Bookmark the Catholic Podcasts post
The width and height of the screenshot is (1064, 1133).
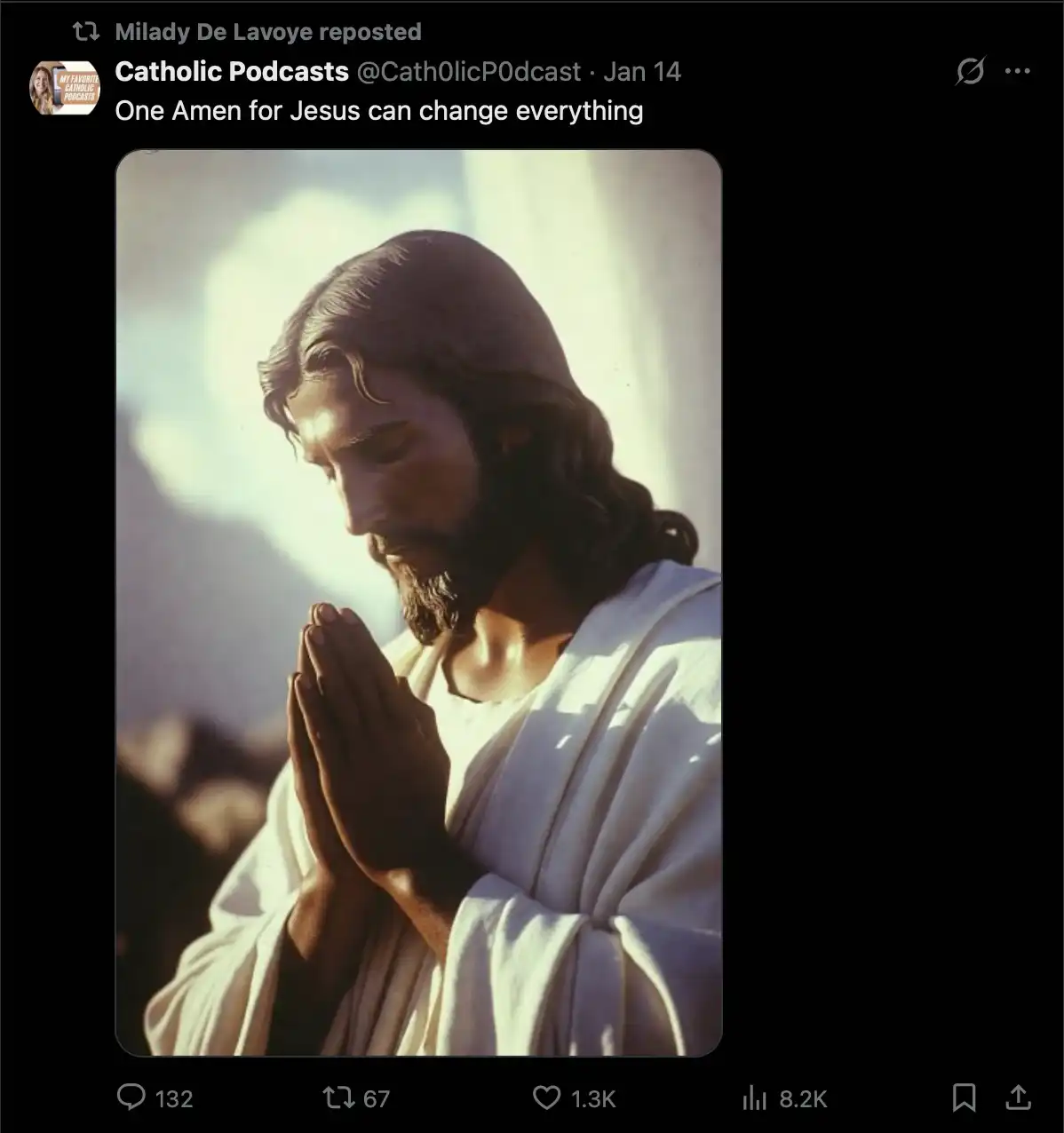[964, 1098]
